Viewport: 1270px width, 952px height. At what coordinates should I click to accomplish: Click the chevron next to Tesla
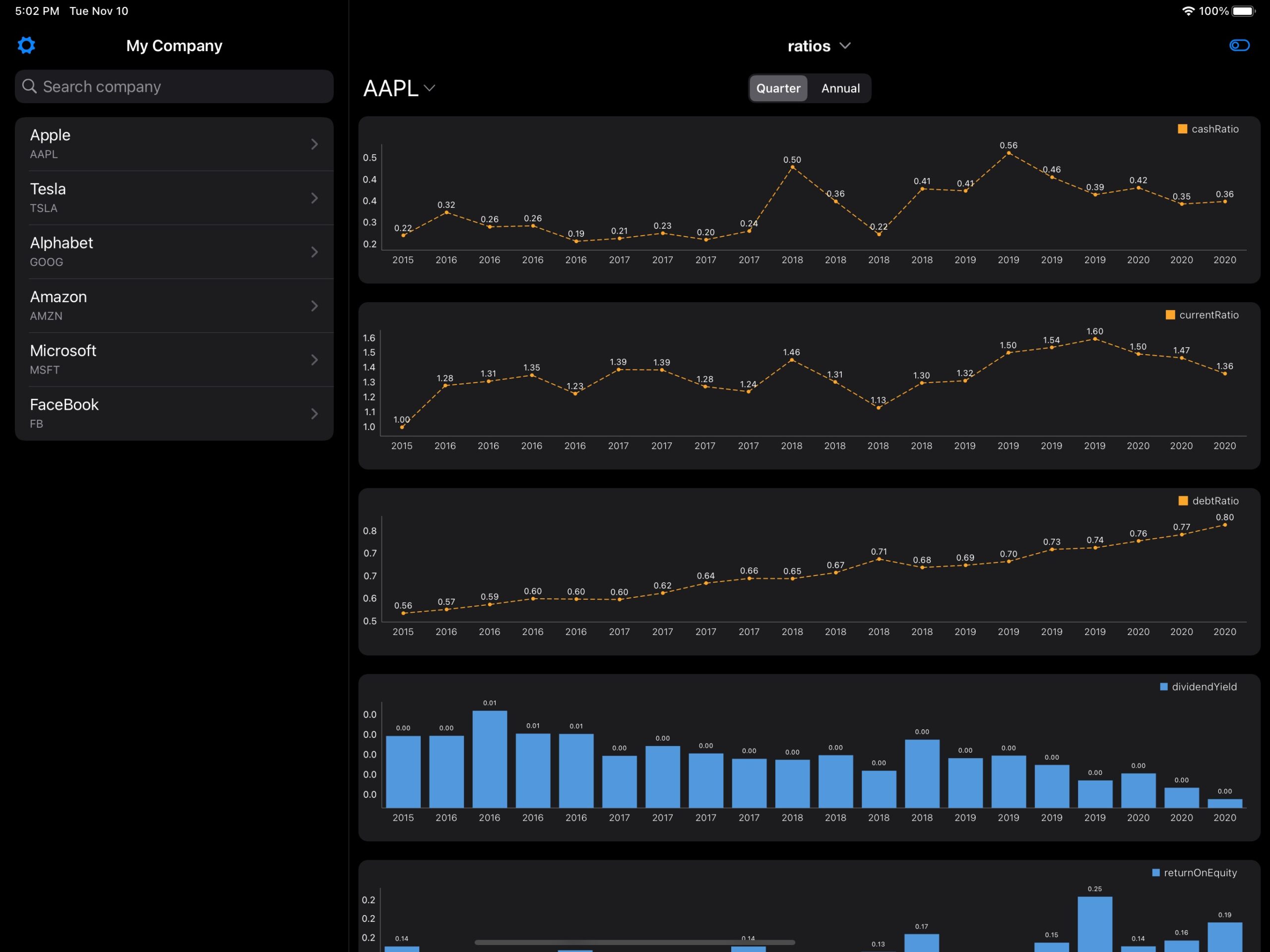point(314,198)
